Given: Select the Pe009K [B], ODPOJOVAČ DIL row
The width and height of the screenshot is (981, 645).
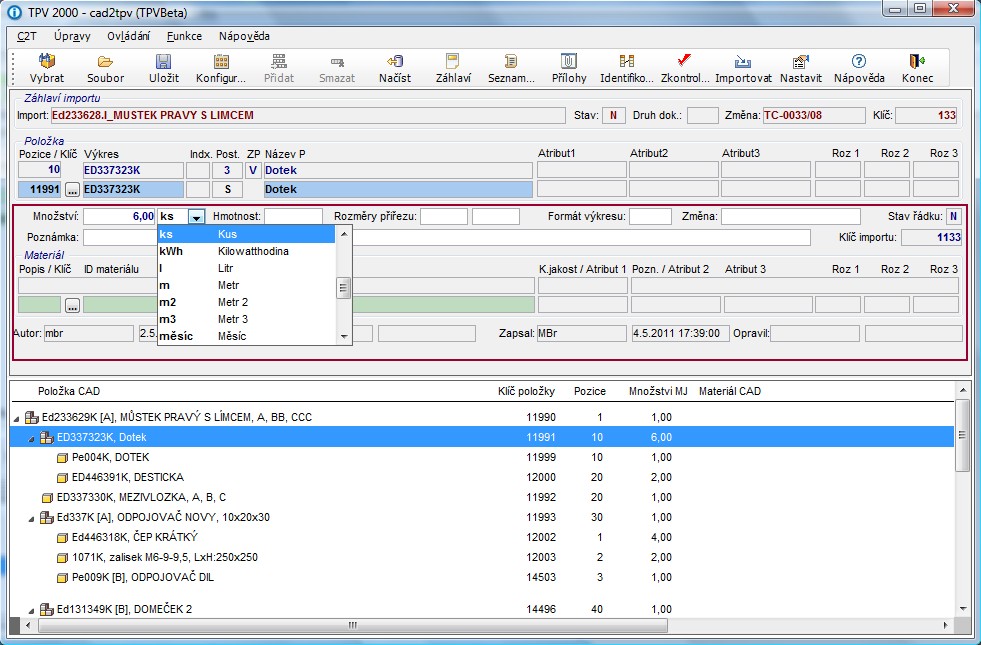Looking at the screenshot, I should tap(482, 577).
